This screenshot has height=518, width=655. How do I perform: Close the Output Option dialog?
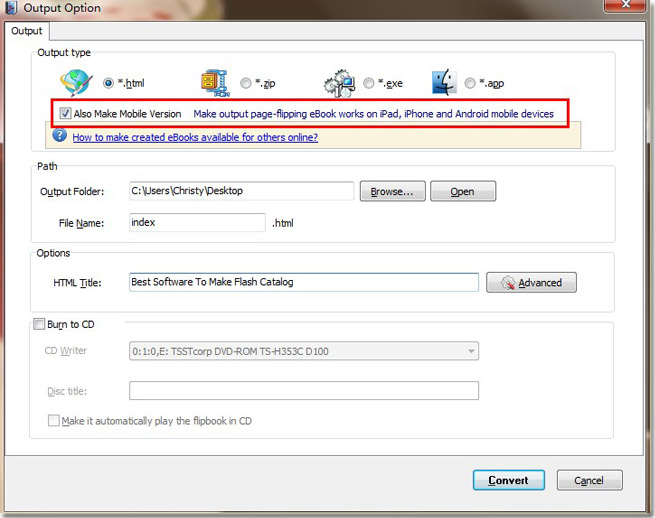(625, 5)
